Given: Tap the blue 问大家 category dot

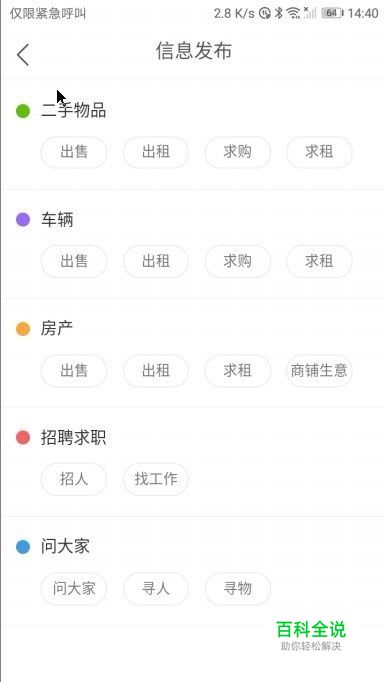Looking at the screenshot, I should pyautogui.click(x=23, y=546).
